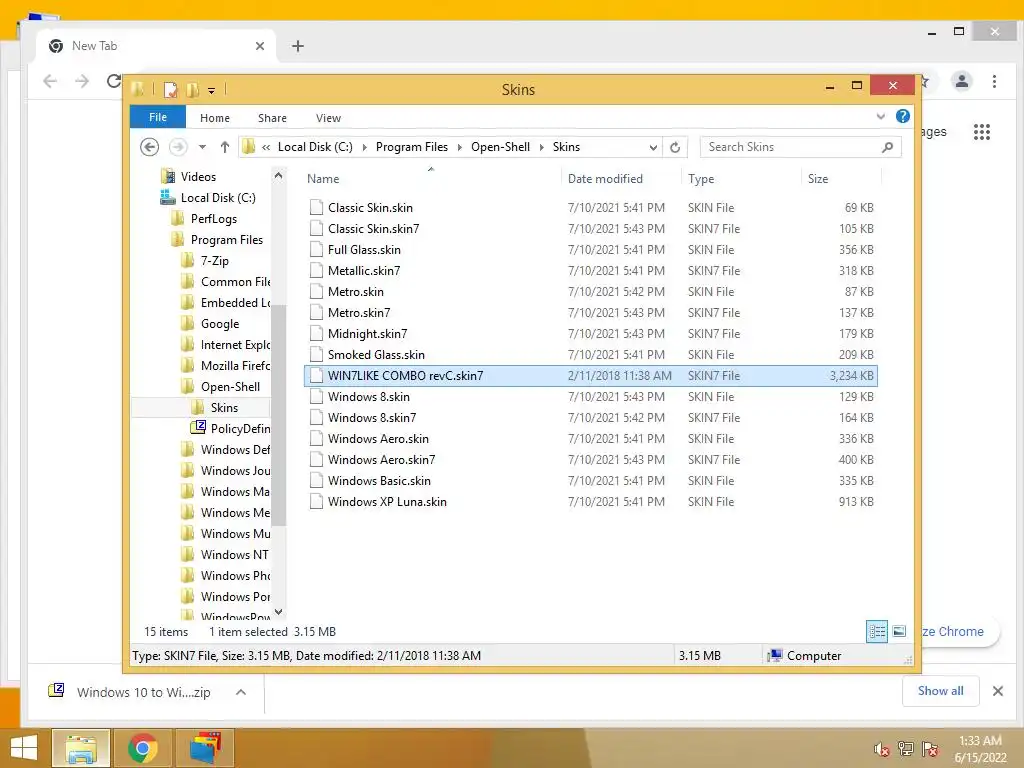Refresh the Skins folder view
Screen dimensions: 1024x768
point(675,148)
